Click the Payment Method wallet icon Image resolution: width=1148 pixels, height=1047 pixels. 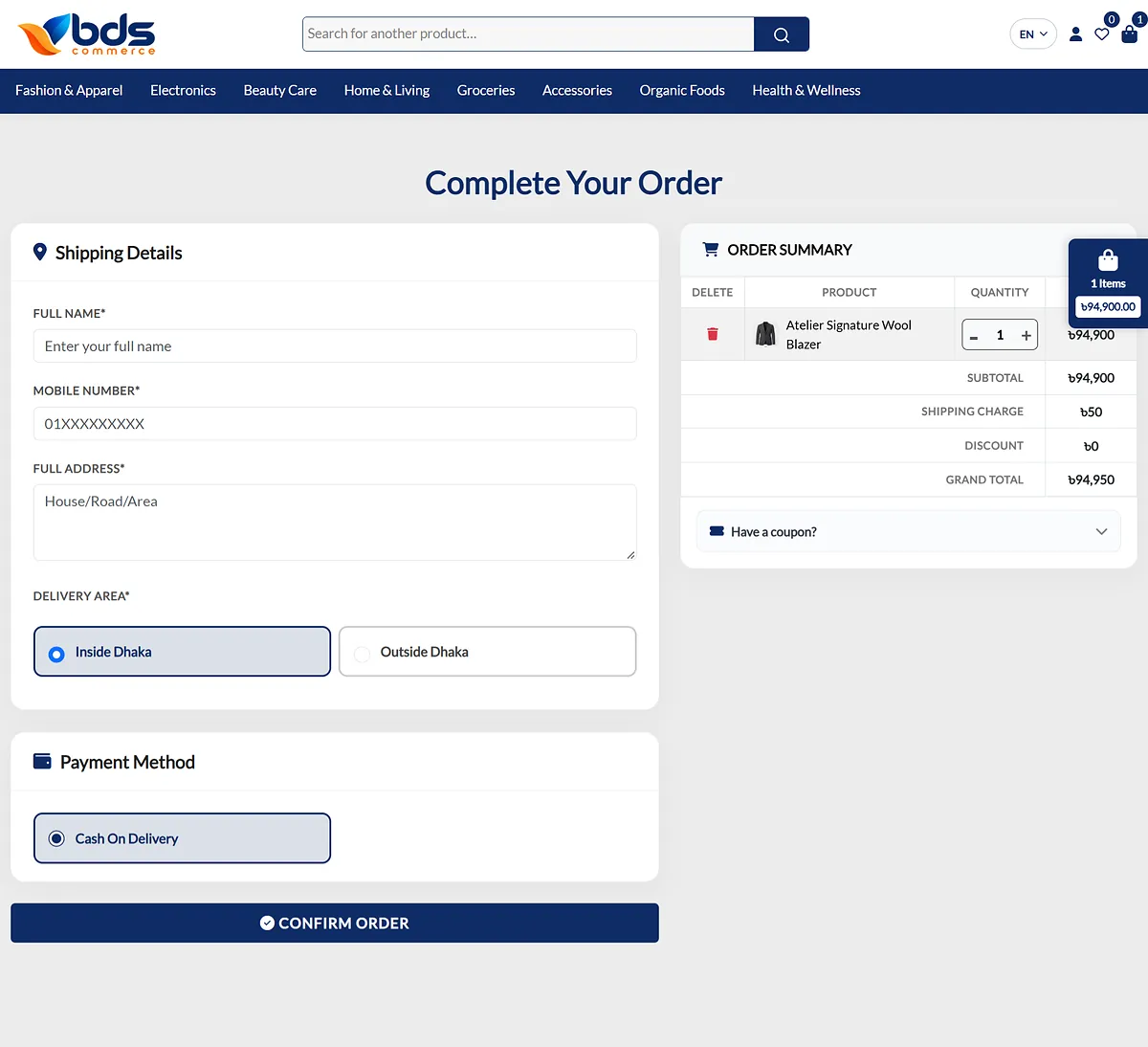pyautogui.click(x=42, y=762)
